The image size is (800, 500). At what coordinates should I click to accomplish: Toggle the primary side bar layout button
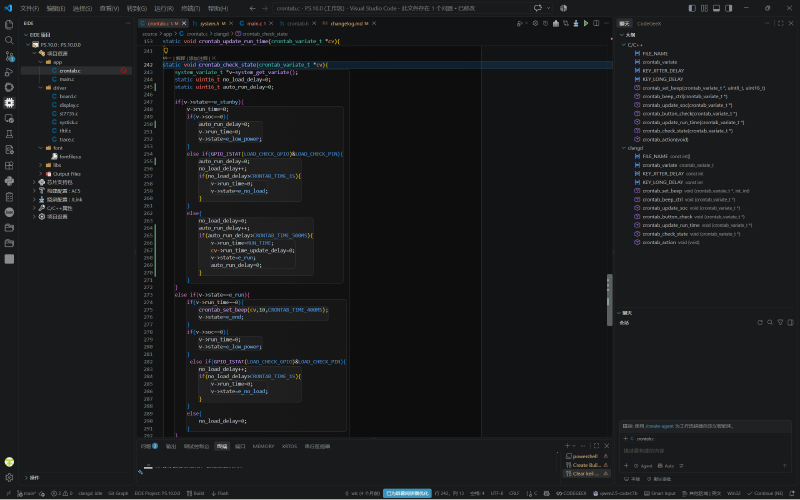(x=692, y=8)
